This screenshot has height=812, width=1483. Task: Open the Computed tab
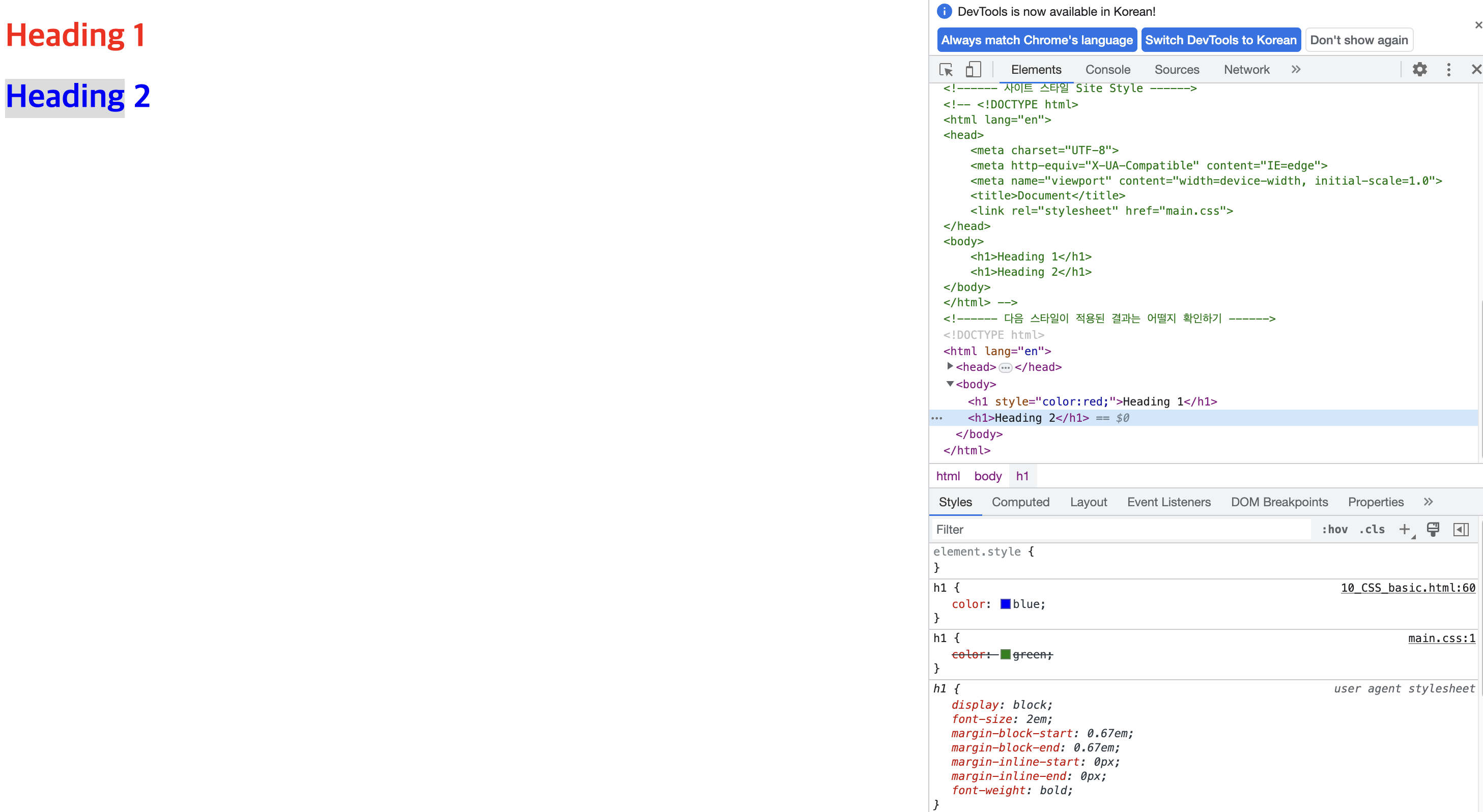click(1020, 502)
